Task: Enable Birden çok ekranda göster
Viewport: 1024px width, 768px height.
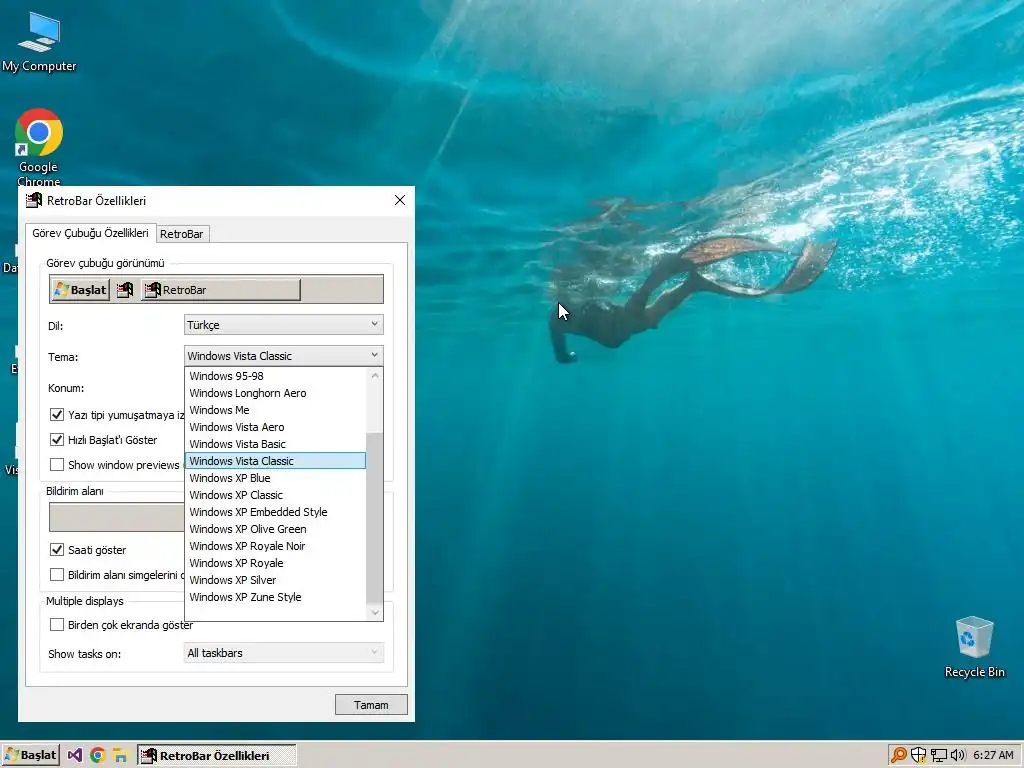Action: 57,624
